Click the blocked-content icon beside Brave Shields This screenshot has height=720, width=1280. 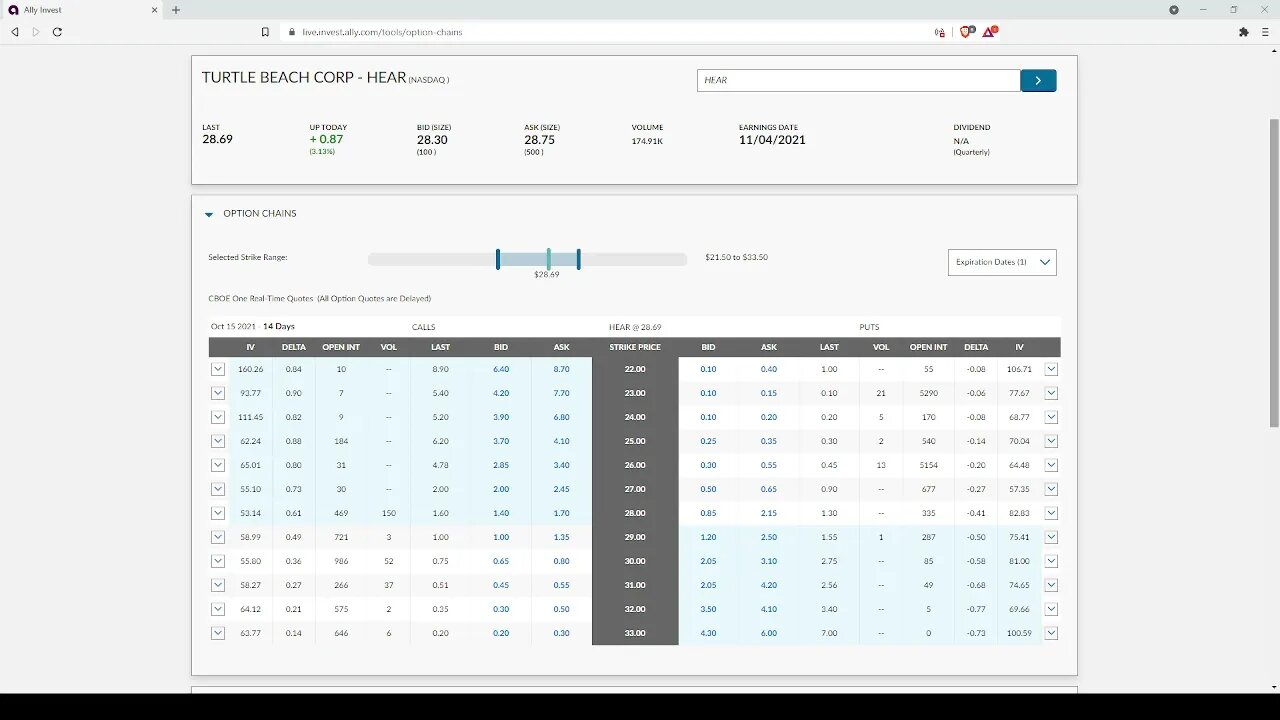click(940, 32)
